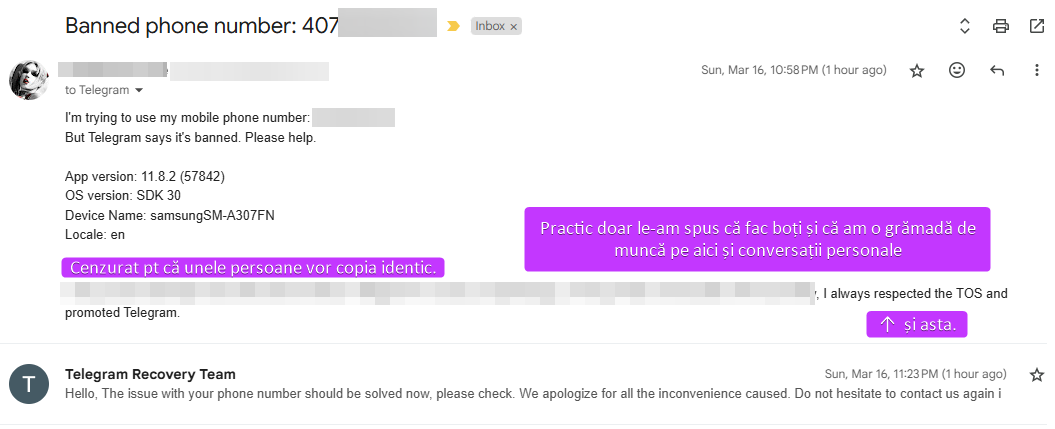The height and width of the screenshot is (429, 1055).
Task: Star the first email message
Action: [917, 70]
